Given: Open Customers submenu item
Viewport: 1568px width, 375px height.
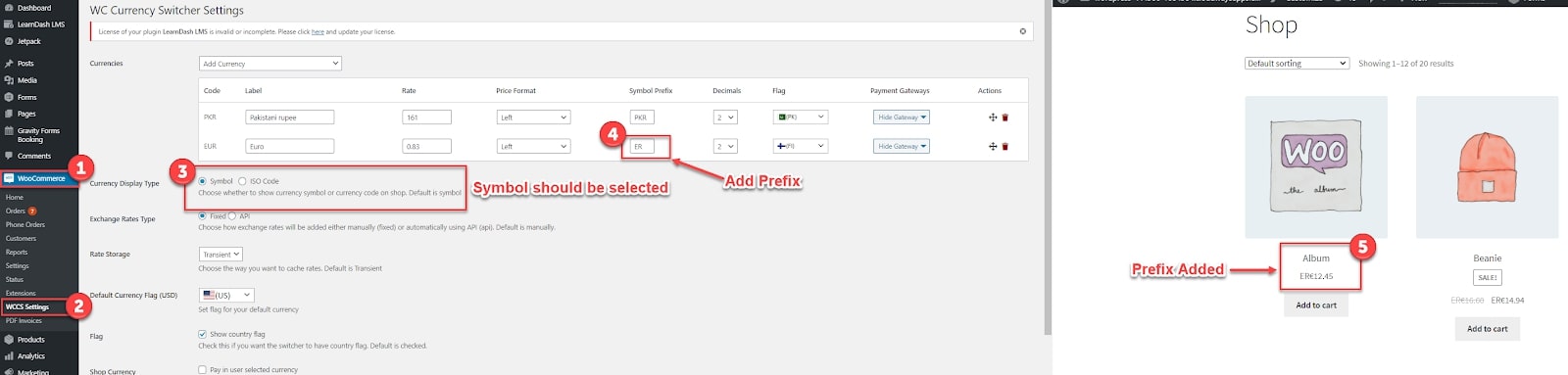Looking at the screenshot, I should 21,239.
